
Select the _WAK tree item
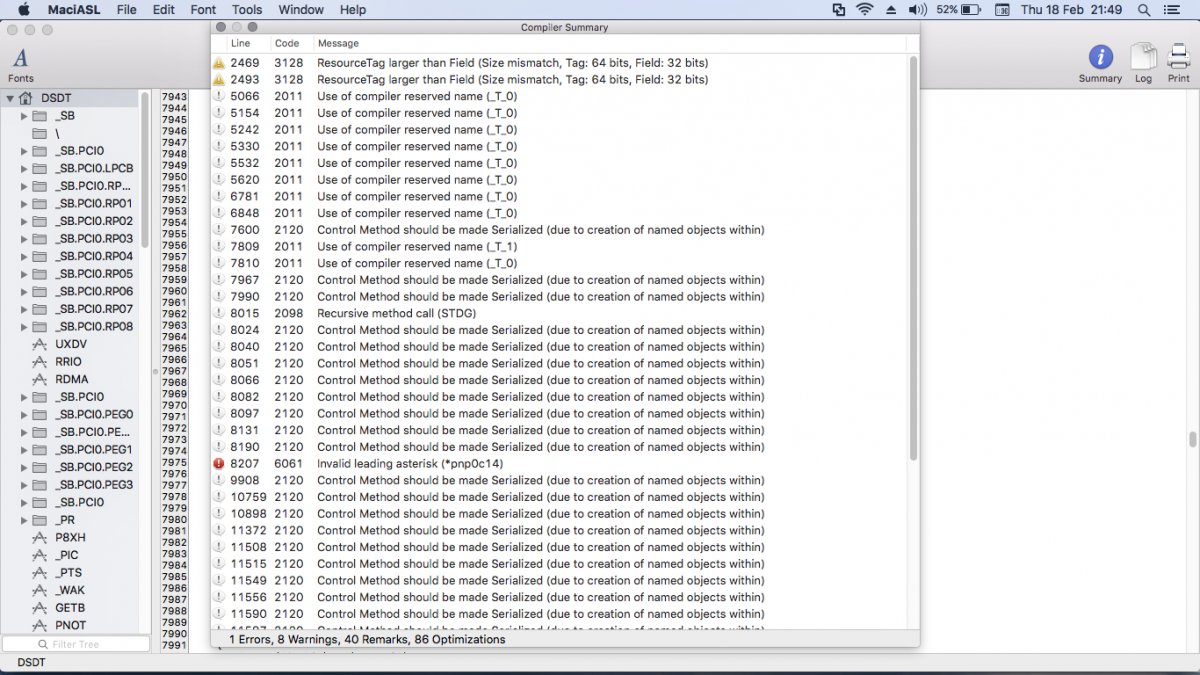pos(69,590)
